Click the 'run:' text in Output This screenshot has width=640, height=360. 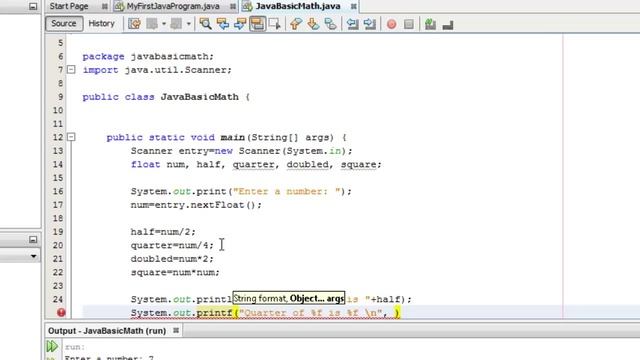pyautogui.click(x=75, y=347)
